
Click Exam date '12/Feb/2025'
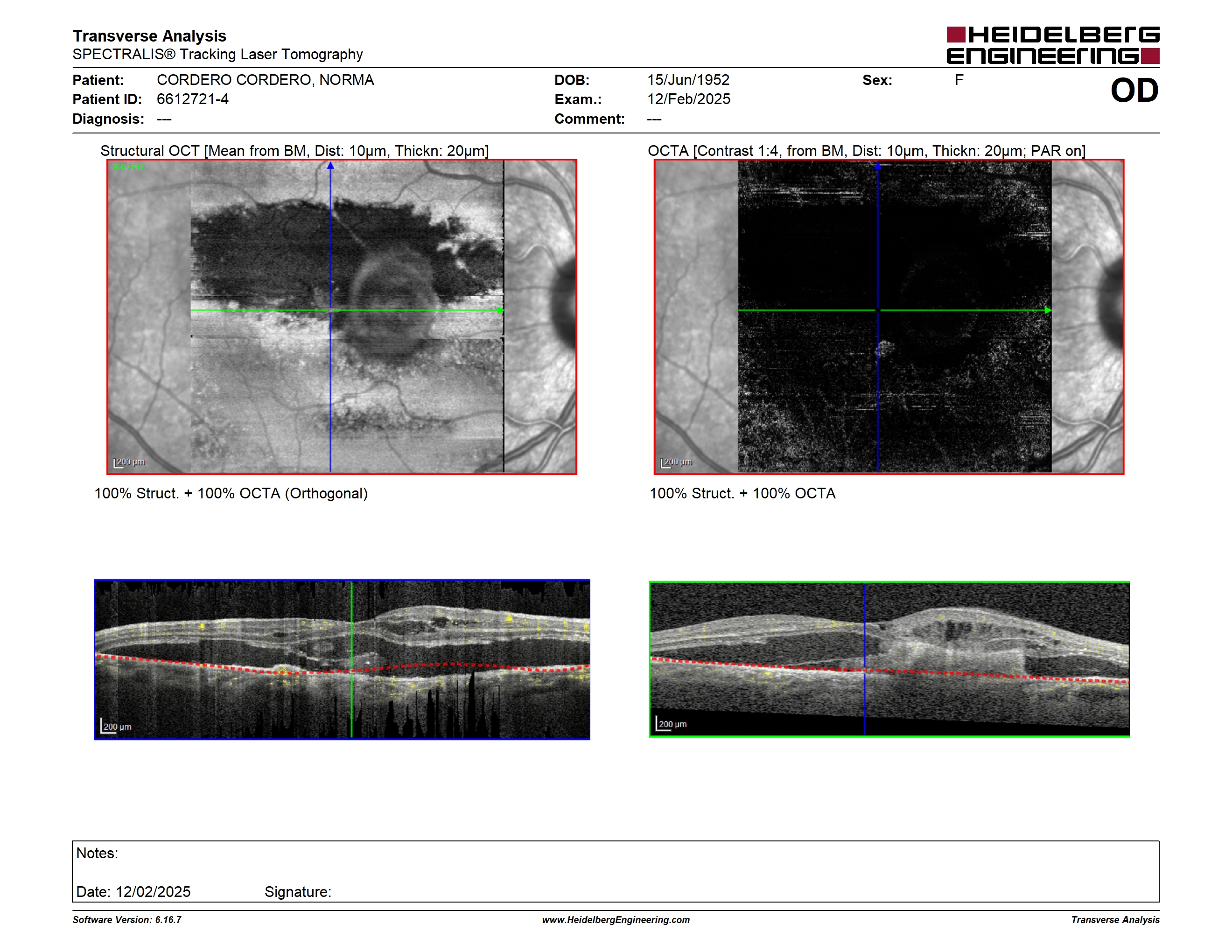point(688,99)
